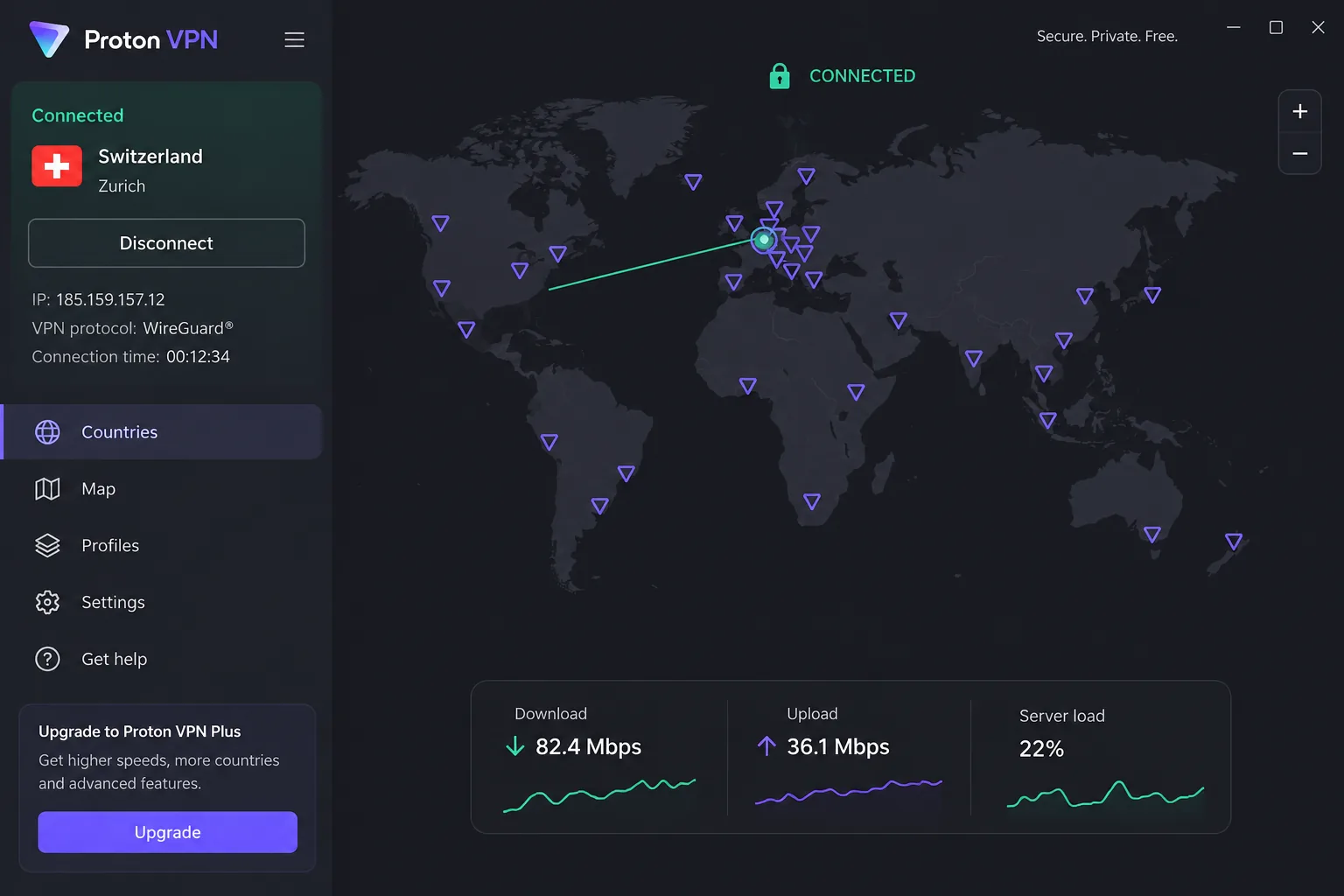1344x896 pixels.
Task: Click the 22% server load value
Action: (x=1041, y=749)
